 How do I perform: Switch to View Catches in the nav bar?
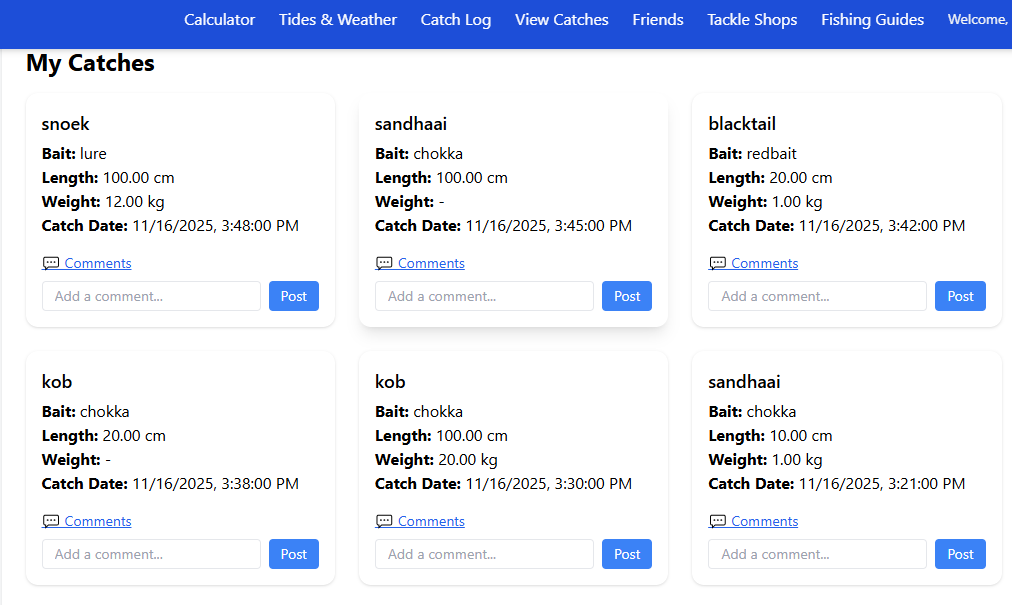(x=561, y=20)
